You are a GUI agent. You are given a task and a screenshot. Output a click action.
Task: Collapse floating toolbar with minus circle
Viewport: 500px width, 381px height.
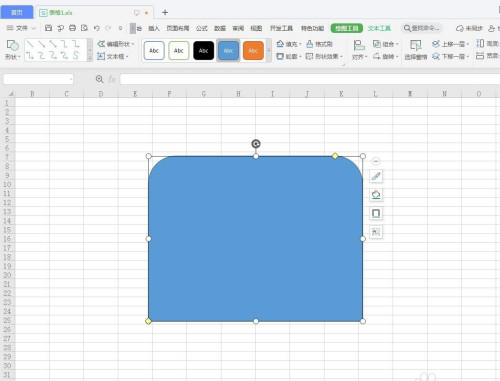coord(376,161)
